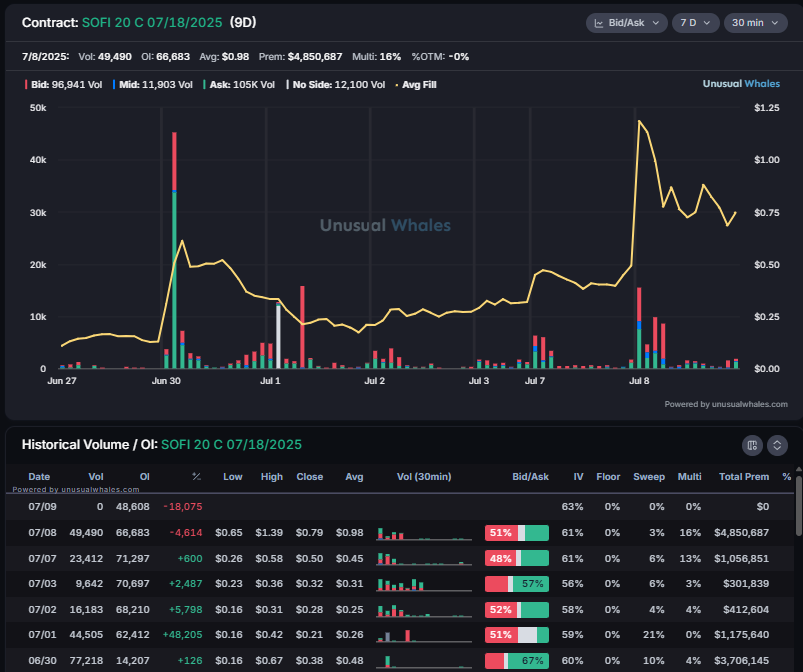This screenshot has height=672, width=803.
Task: Click the OI: 66,683 summary stat
Action: 165,56
